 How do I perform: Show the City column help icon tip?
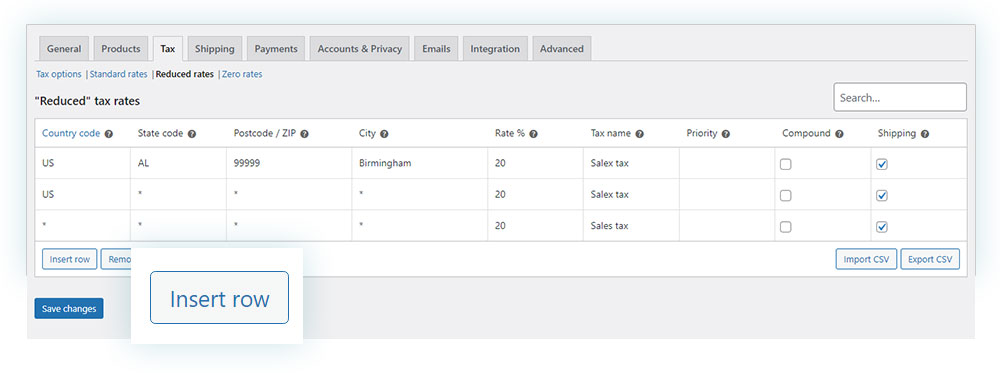click(385, 134)
